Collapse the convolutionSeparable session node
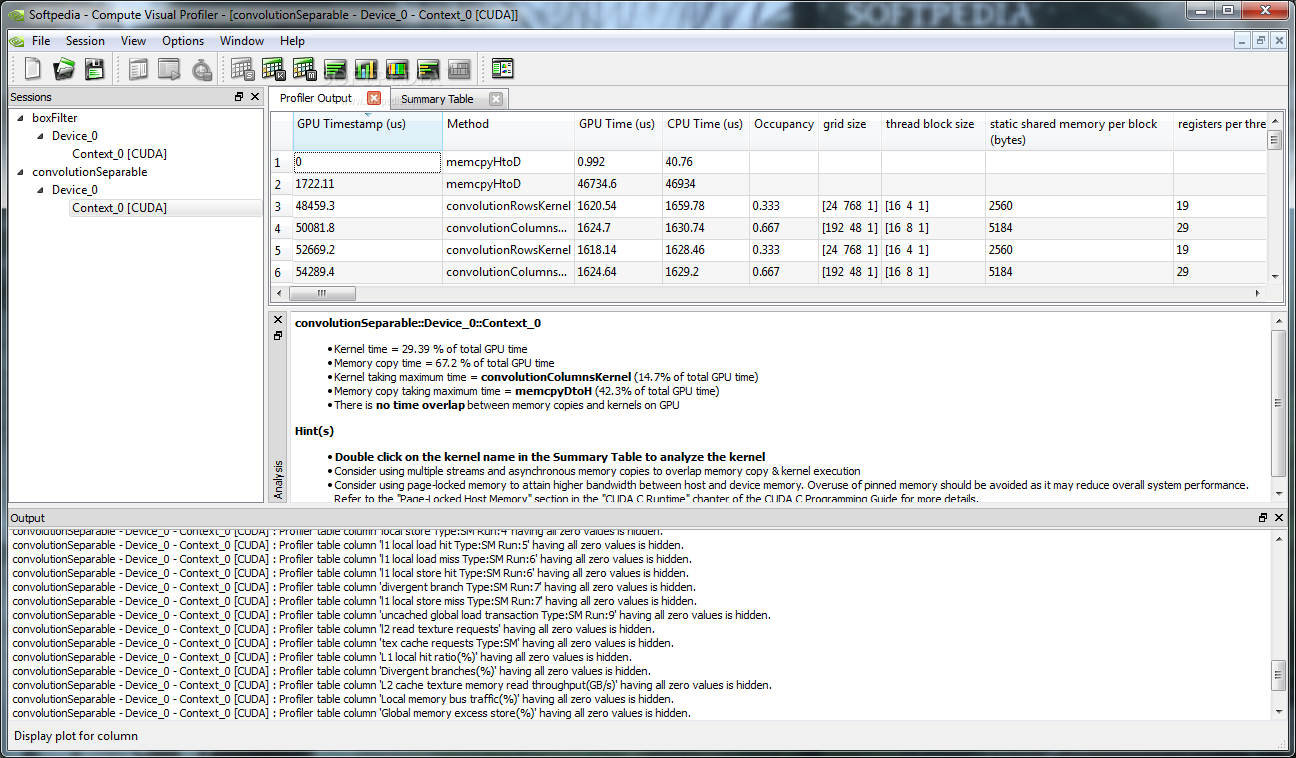Viewport: 1296px width, 758px height. pyautogui.click(x=20, y=172)
